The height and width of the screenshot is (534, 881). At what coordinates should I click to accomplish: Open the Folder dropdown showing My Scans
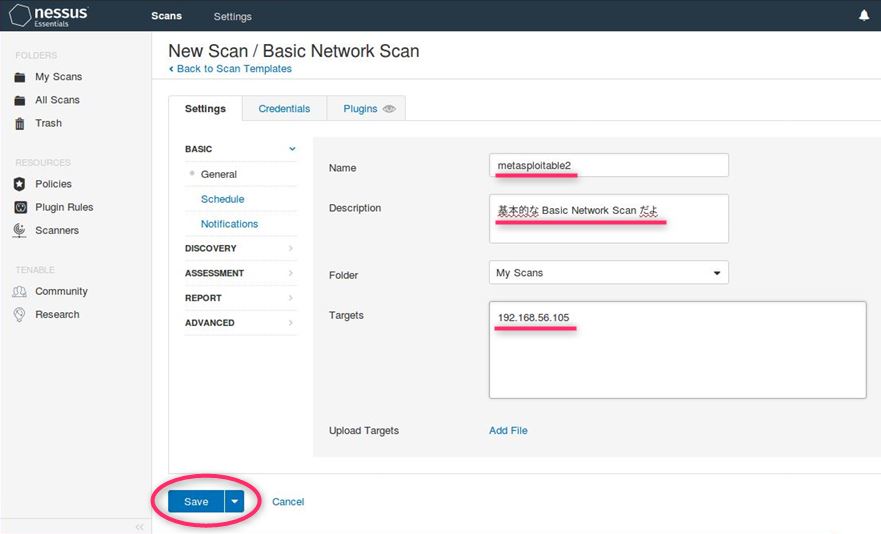point(608,273)
